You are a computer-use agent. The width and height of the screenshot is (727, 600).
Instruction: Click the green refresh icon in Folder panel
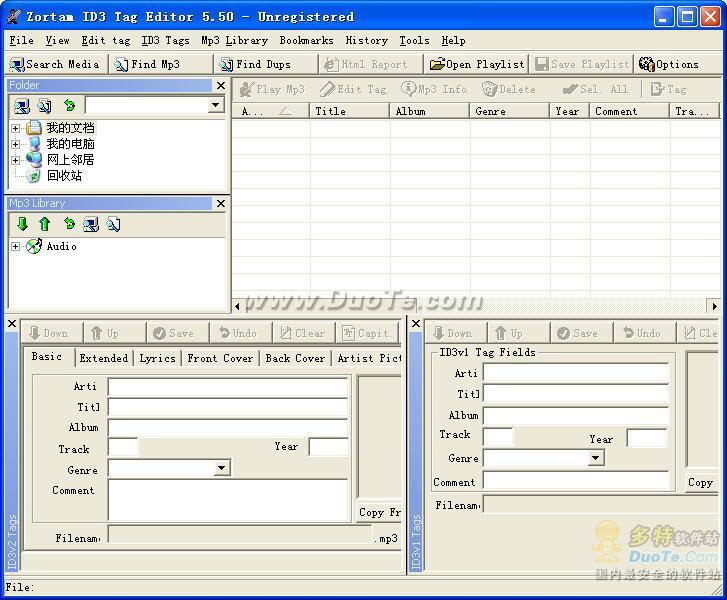pos(69,106)
